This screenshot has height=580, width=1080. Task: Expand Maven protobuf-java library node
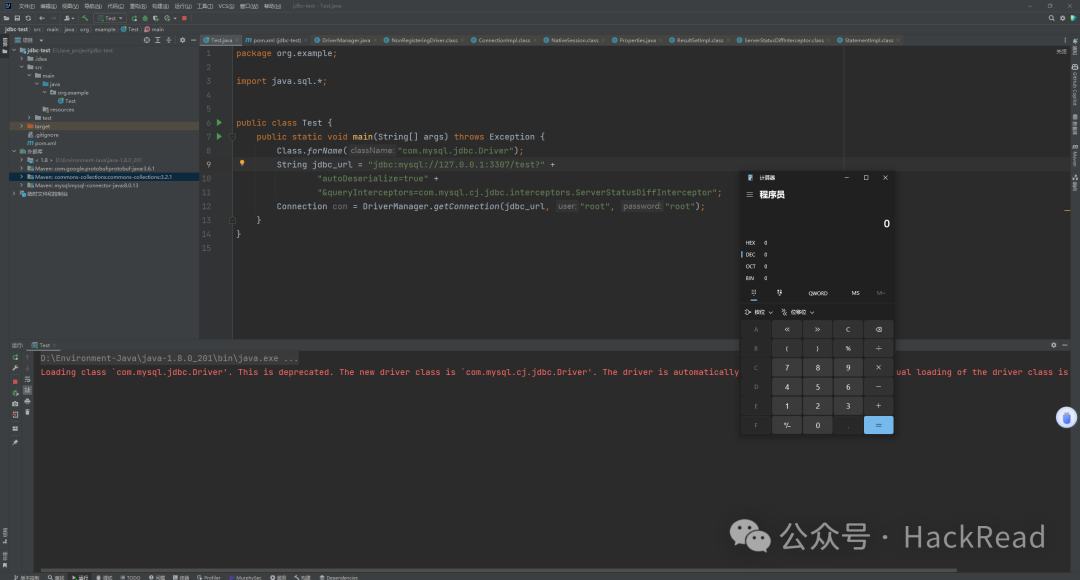(22, 168)
